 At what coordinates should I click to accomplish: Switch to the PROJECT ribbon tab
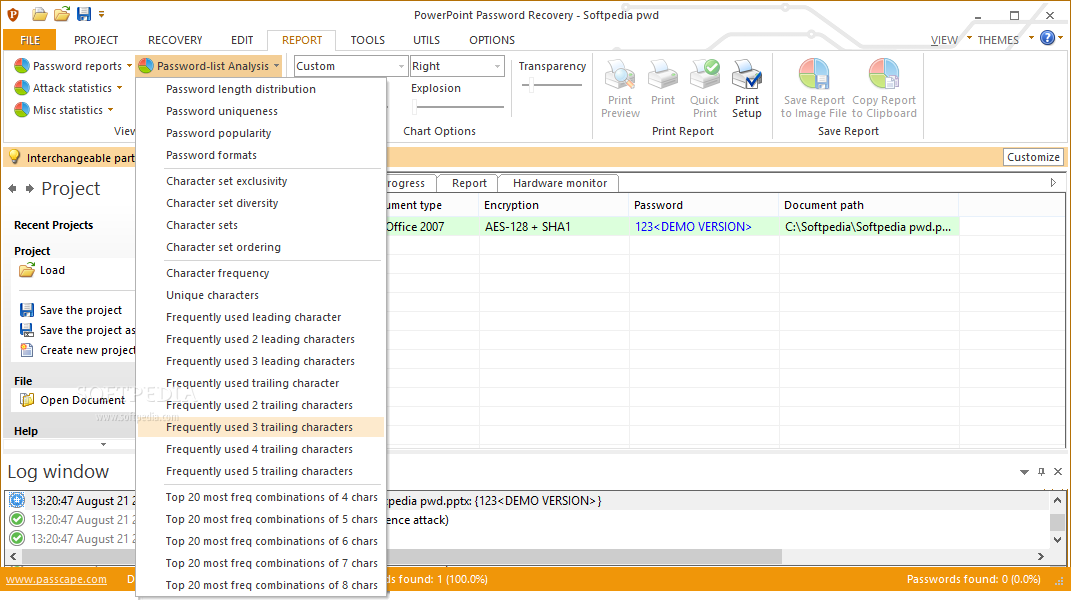coord(96,40)
